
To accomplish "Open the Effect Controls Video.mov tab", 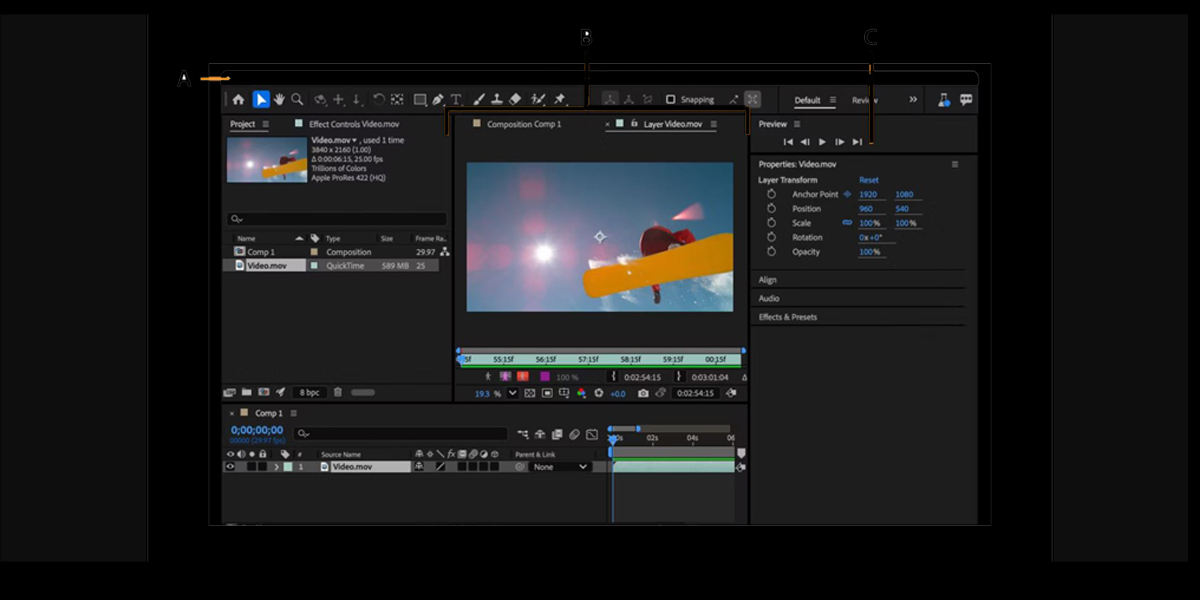I will 353,124.
